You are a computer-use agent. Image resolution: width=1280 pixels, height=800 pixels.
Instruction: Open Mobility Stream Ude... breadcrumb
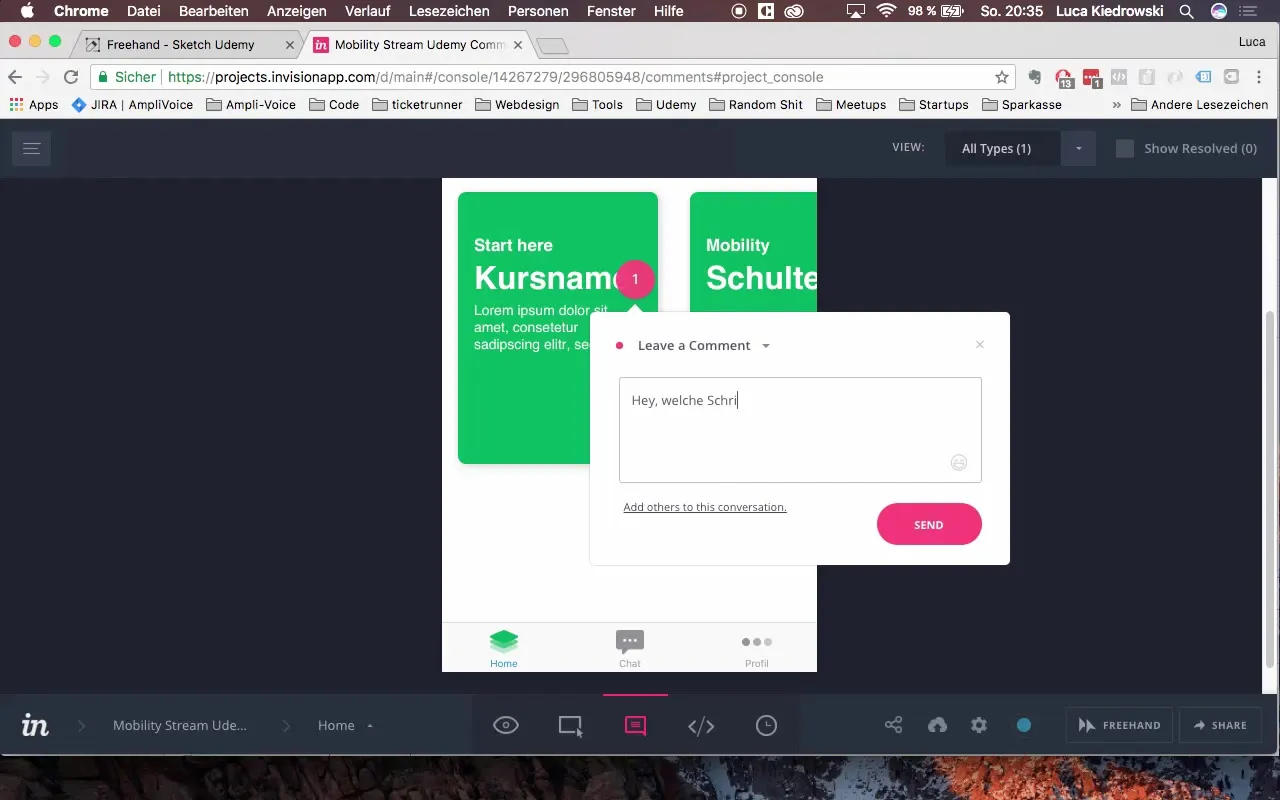pyautogui.click(x=180, y=725)
